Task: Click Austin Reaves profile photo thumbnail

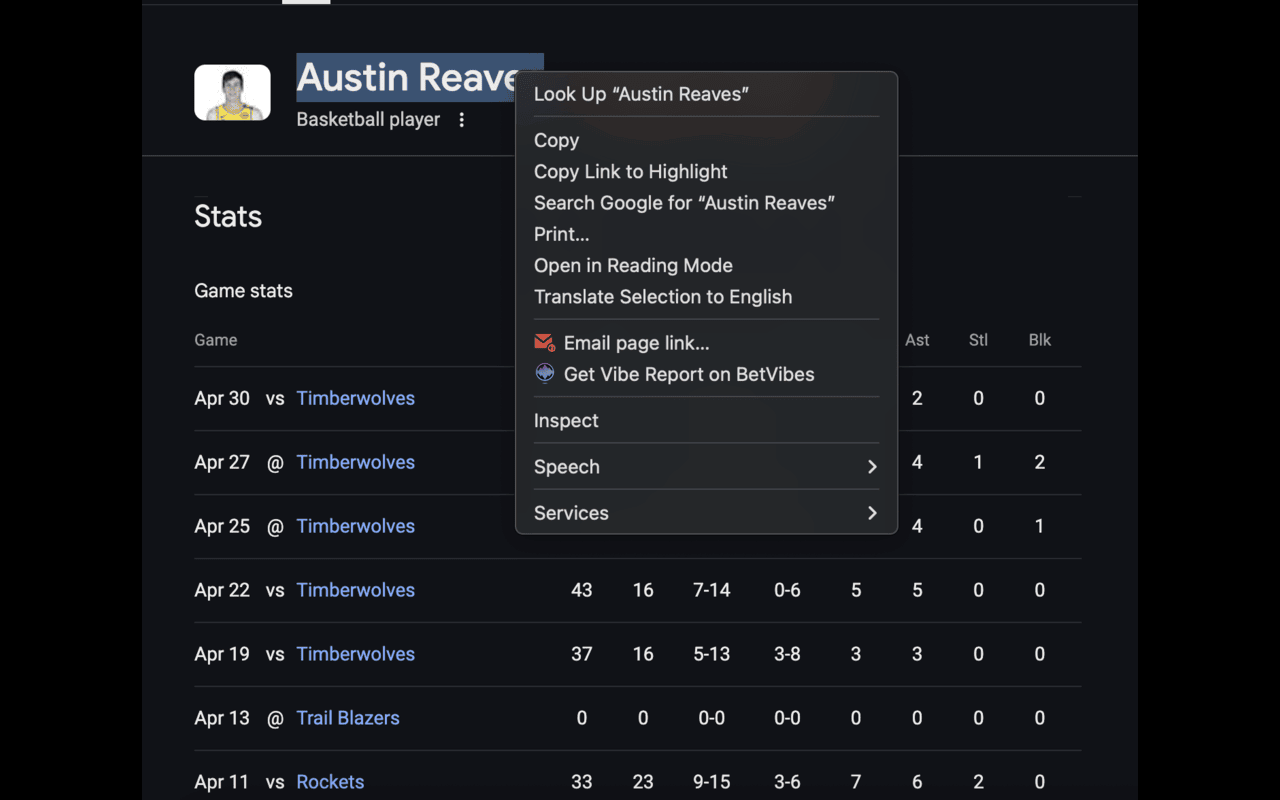Action: point(232,93)
